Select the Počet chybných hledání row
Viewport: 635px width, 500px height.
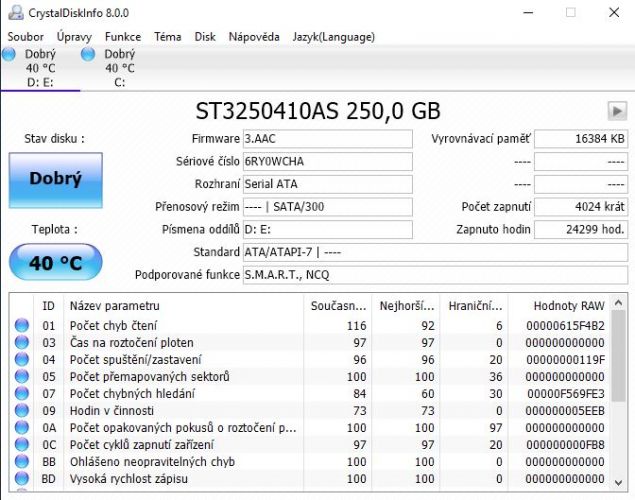pos(310,393)
